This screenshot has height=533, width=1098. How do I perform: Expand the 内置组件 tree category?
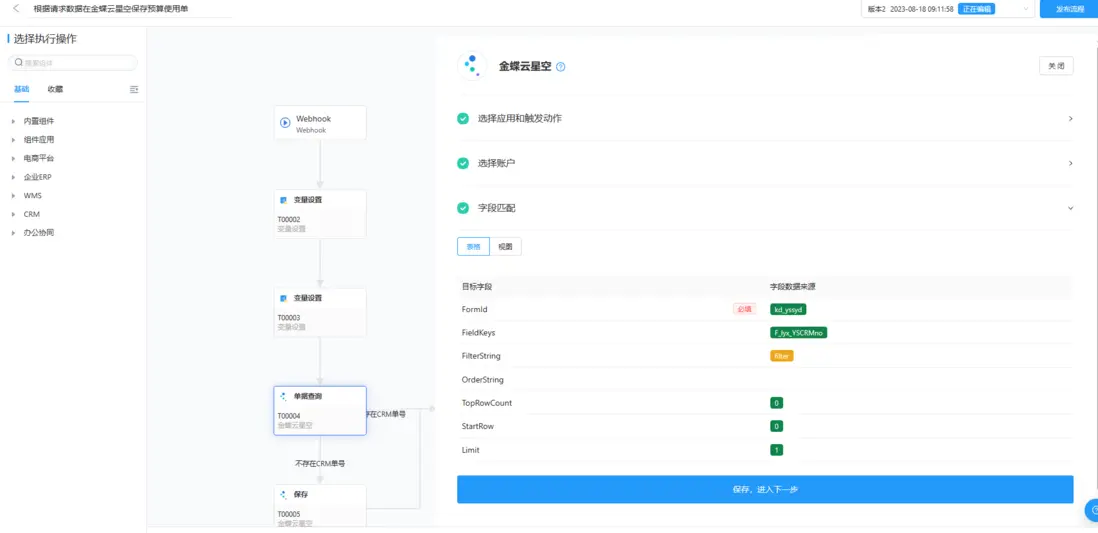point(13,121)
